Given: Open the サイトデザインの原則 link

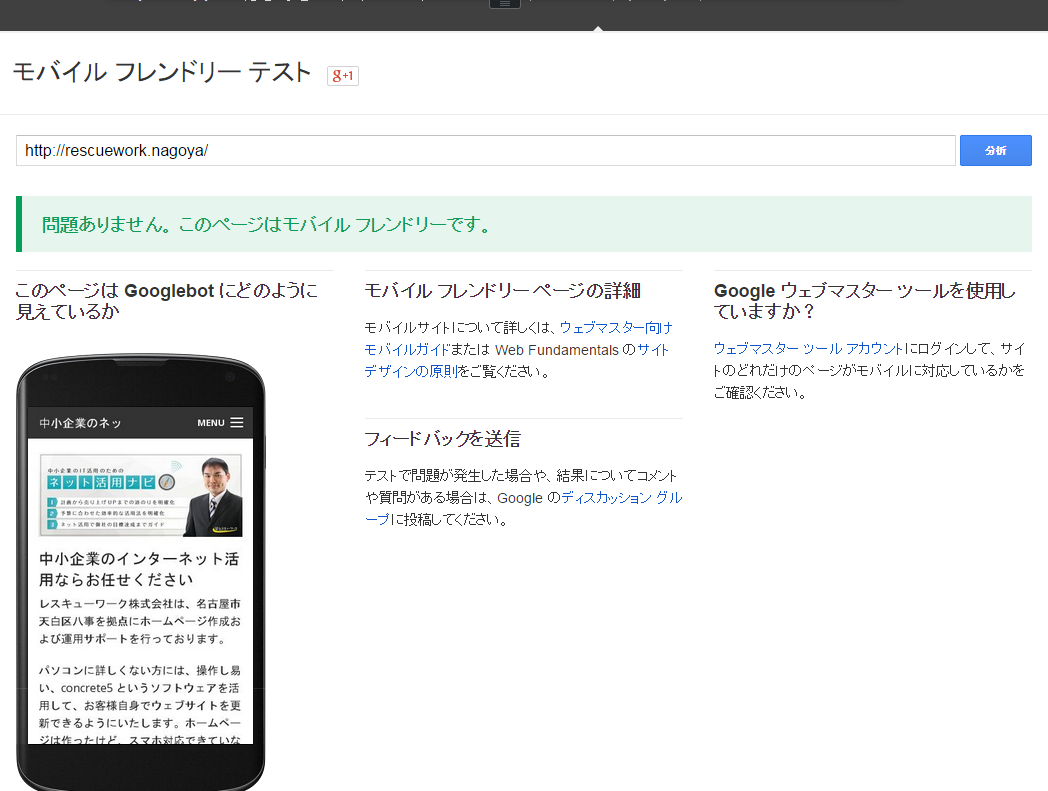Looking at the screenshot, I should (516, 360).
